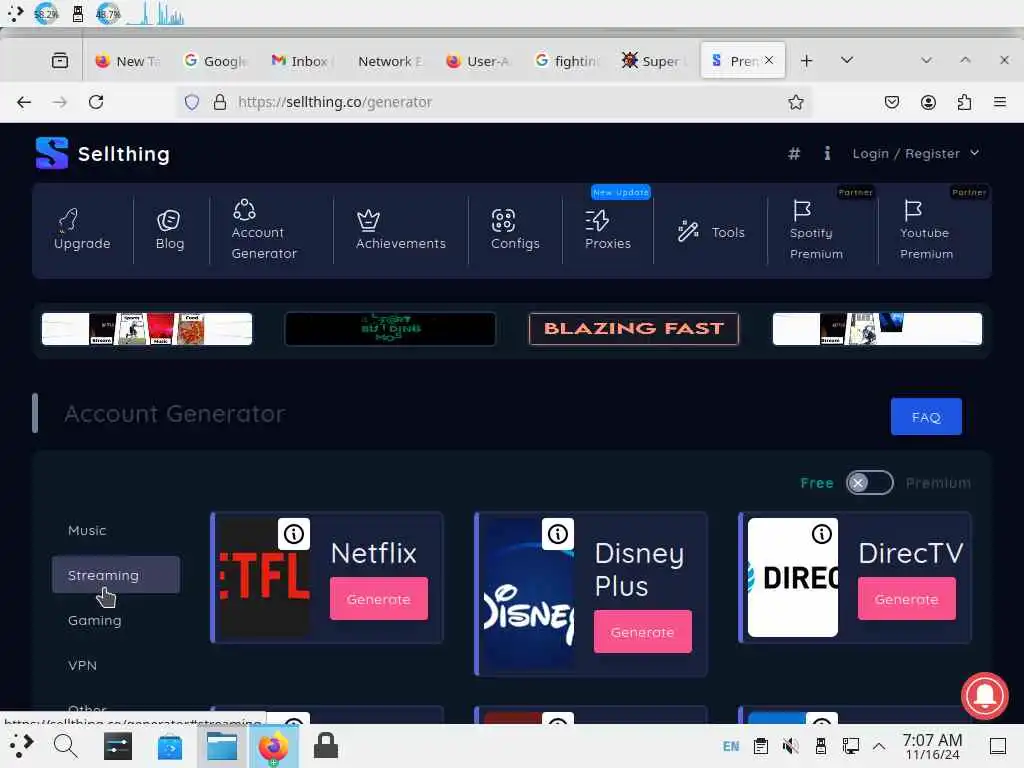Click the shield tracking protection icon
Viewport: 1024px width, 768px height.
click(x=192, y=103)
